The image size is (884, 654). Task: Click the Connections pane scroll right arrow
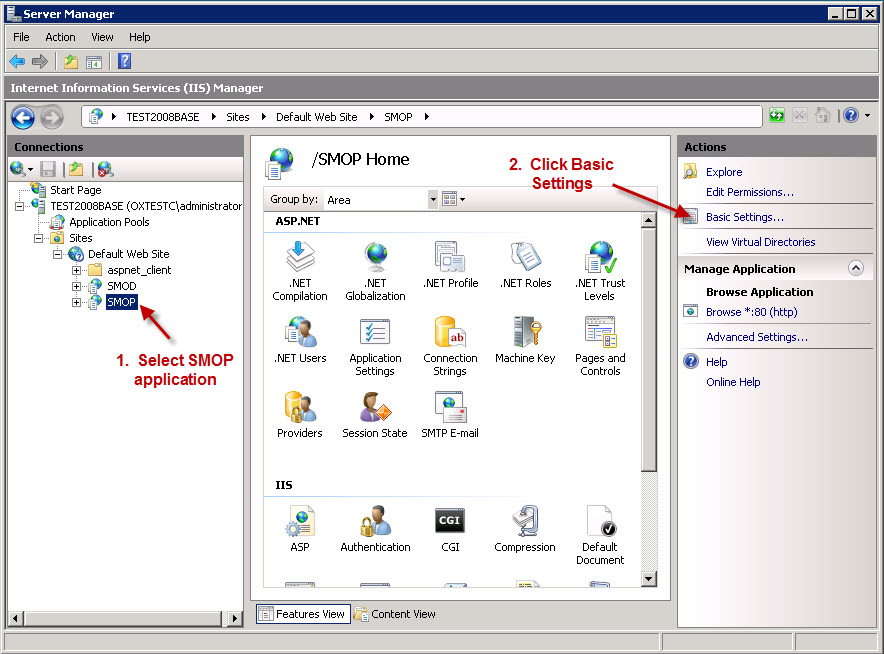coord(235,618)
